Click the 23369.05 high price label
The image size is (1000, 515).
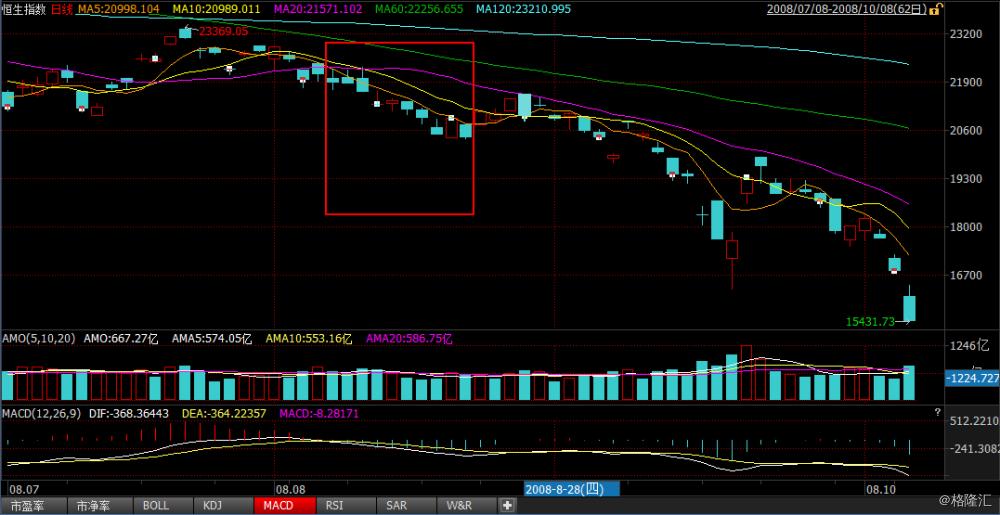(223, 31)
